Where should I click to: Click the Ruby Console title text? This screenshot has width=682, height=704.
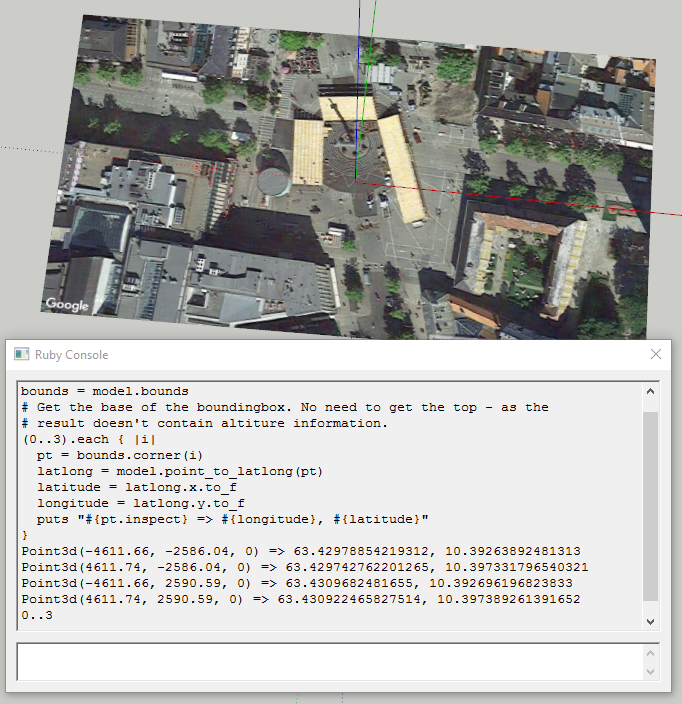[71, 355]
